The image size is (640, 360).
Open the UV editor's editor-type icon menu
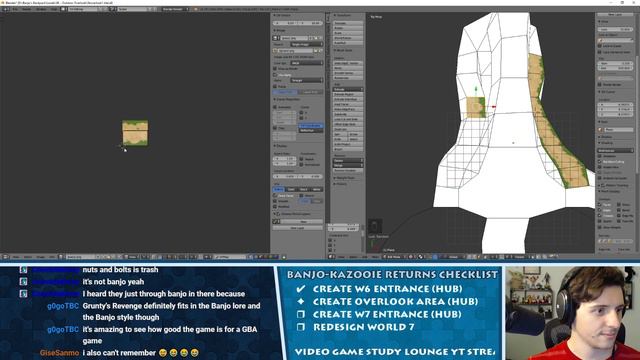pyautogui.click(x=6, y=257)
